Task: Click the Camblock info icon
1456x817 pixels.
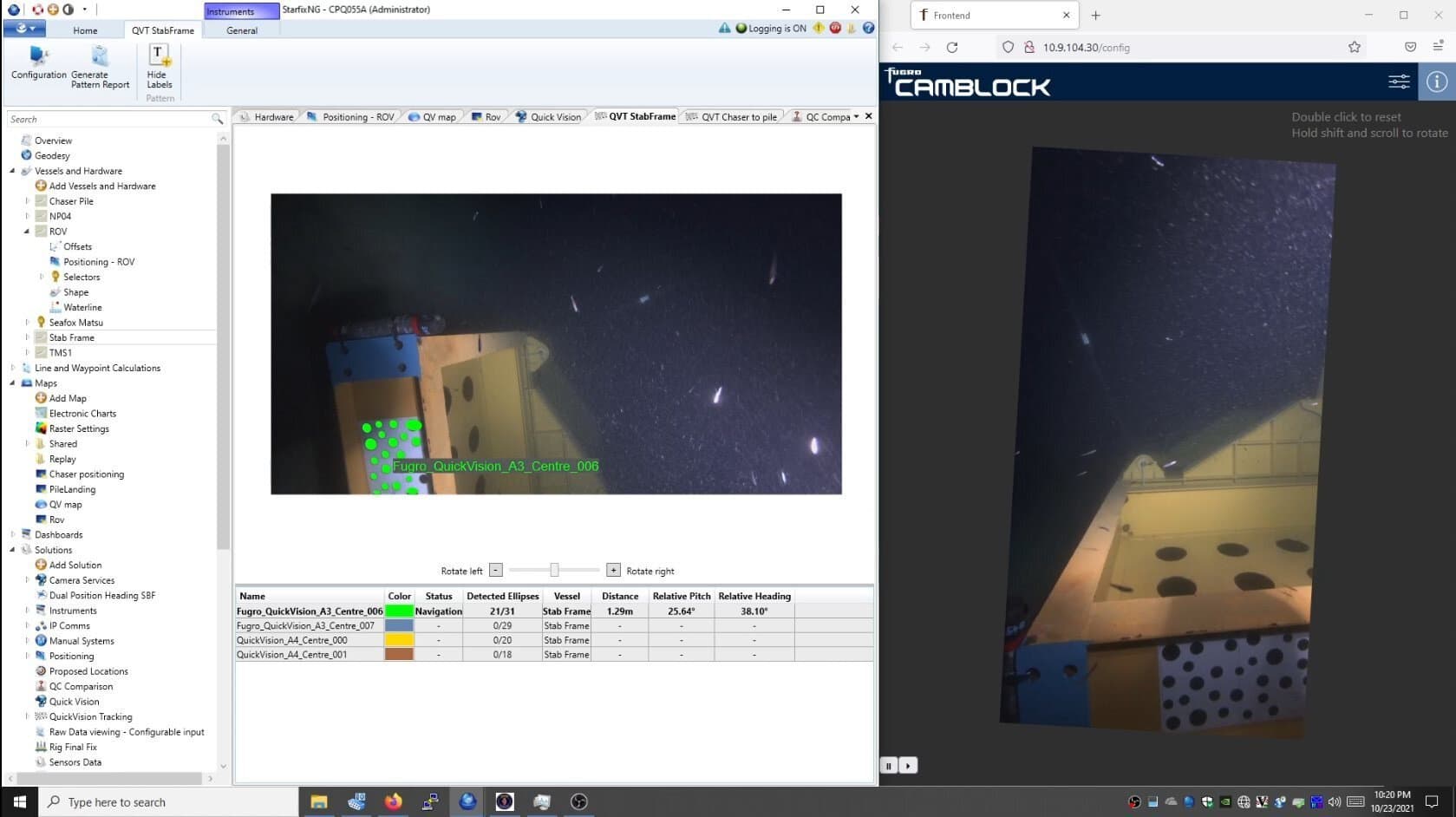Action: pos(1436,82)
